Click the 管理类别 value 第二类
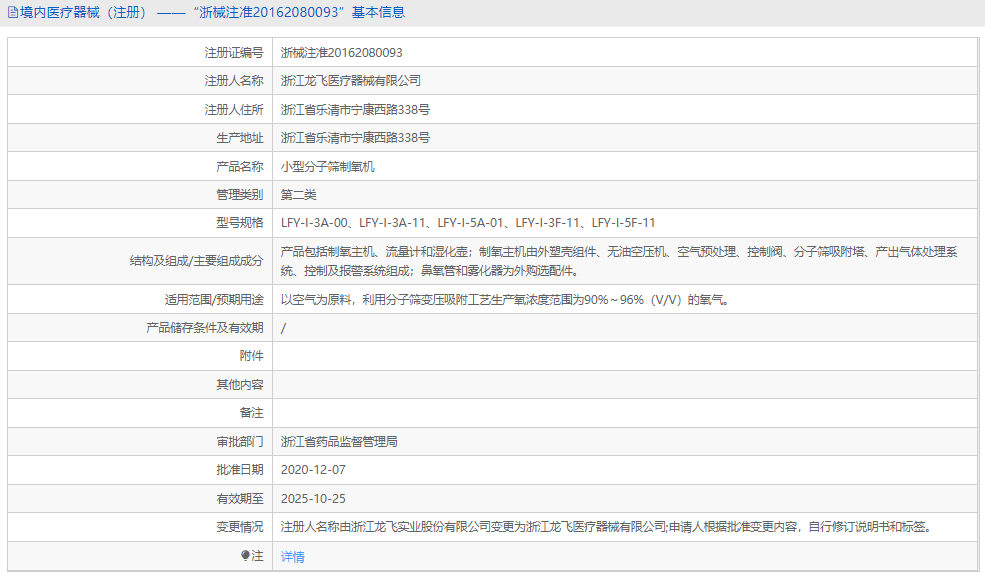 [300, 194]
